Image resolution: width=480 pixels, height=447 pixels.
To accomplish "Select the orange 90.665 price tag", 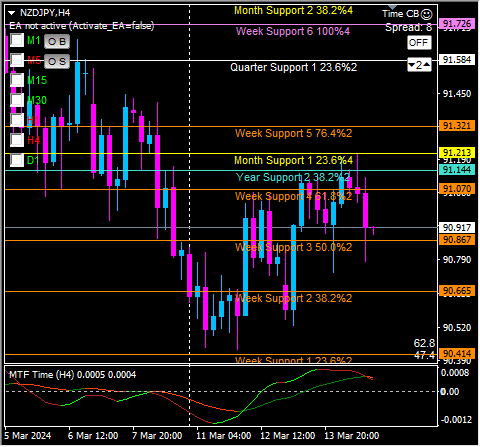I will 457,291.
